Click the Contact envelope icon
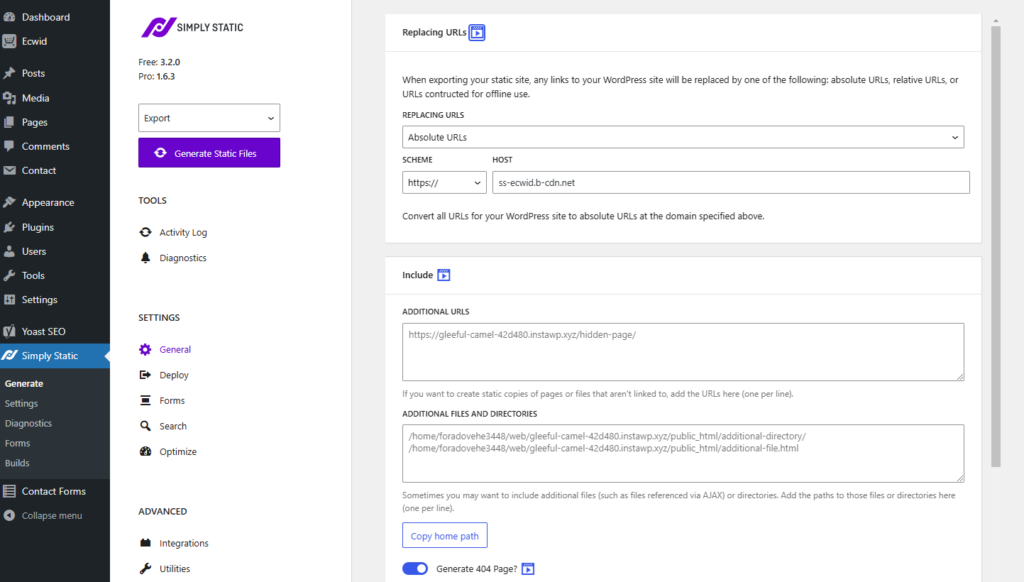Screen dimensions: 1024x582 click(x=9, y=170)
